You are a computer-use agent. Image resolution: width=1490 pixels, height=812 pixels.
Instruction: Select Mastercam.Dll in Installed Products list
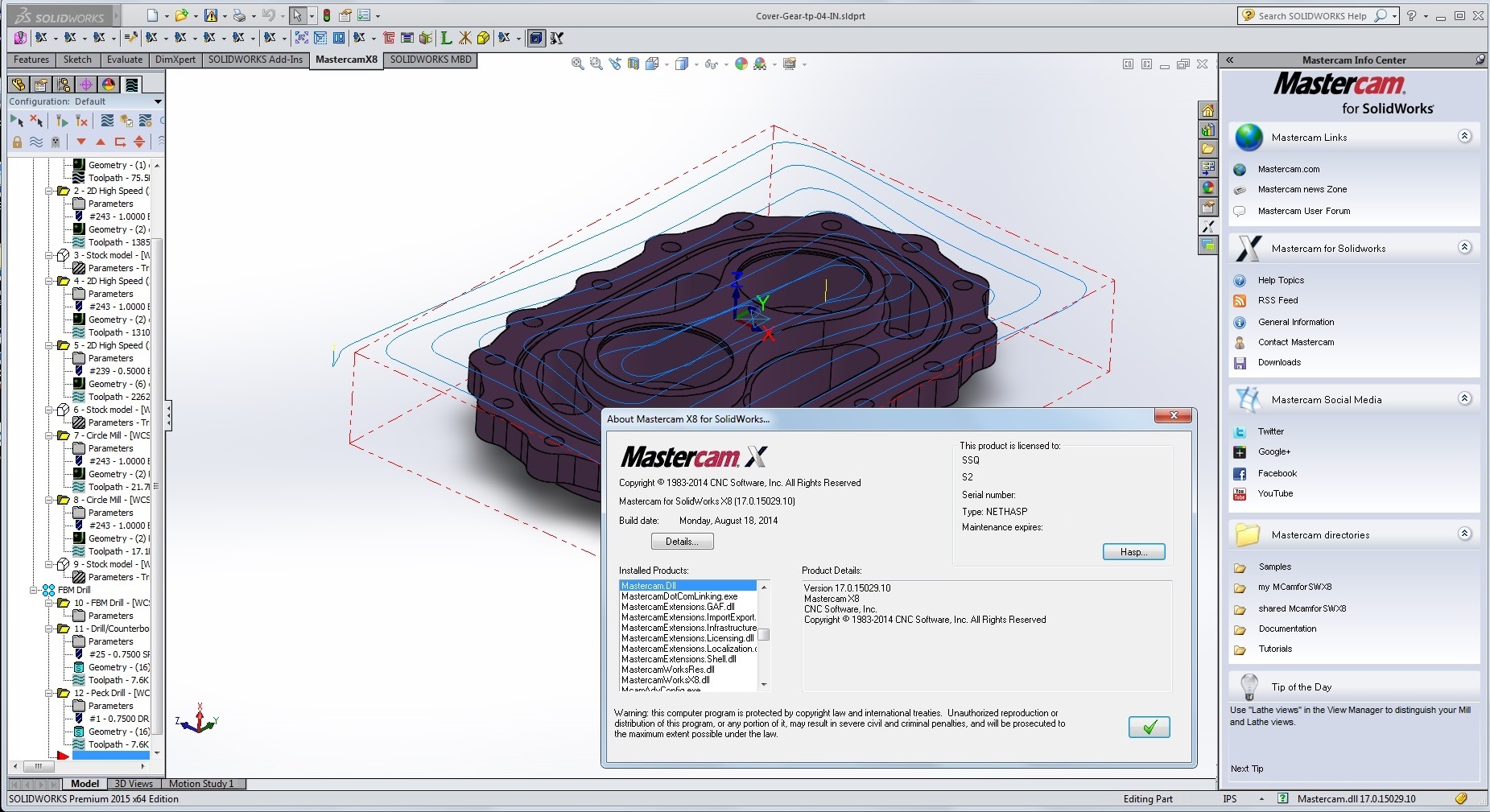[x=687, y=586]
